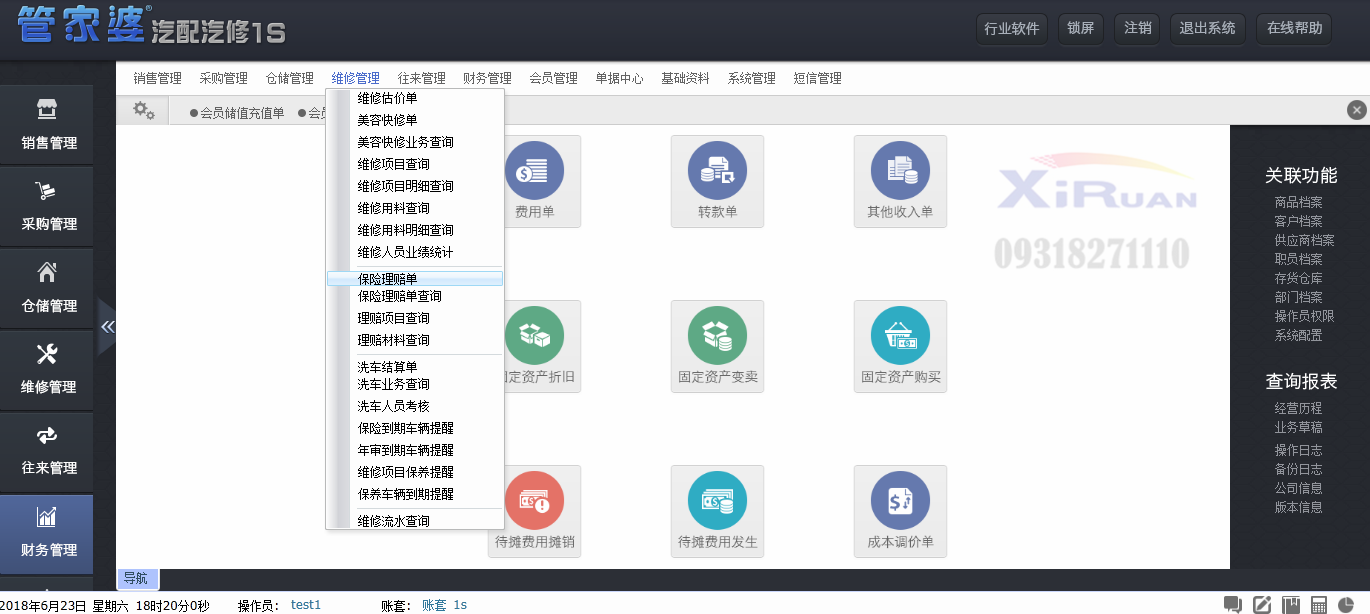Select 保险理赔单 from the menu

387,279
